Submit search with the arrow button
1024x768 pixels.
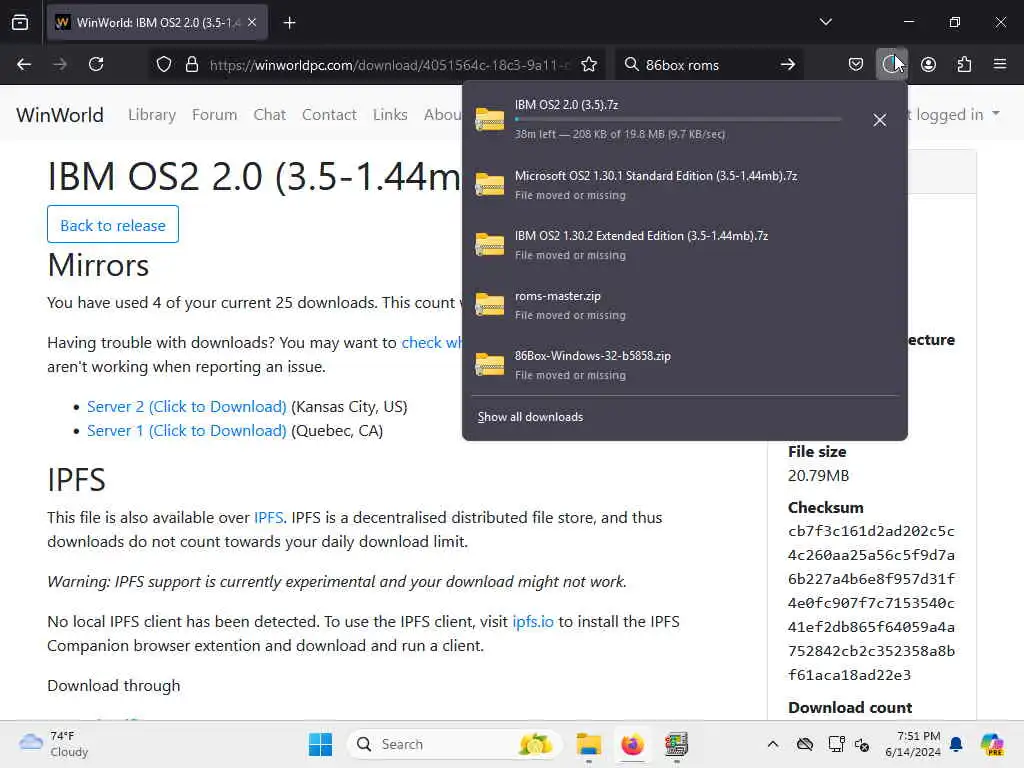point(788,64)
